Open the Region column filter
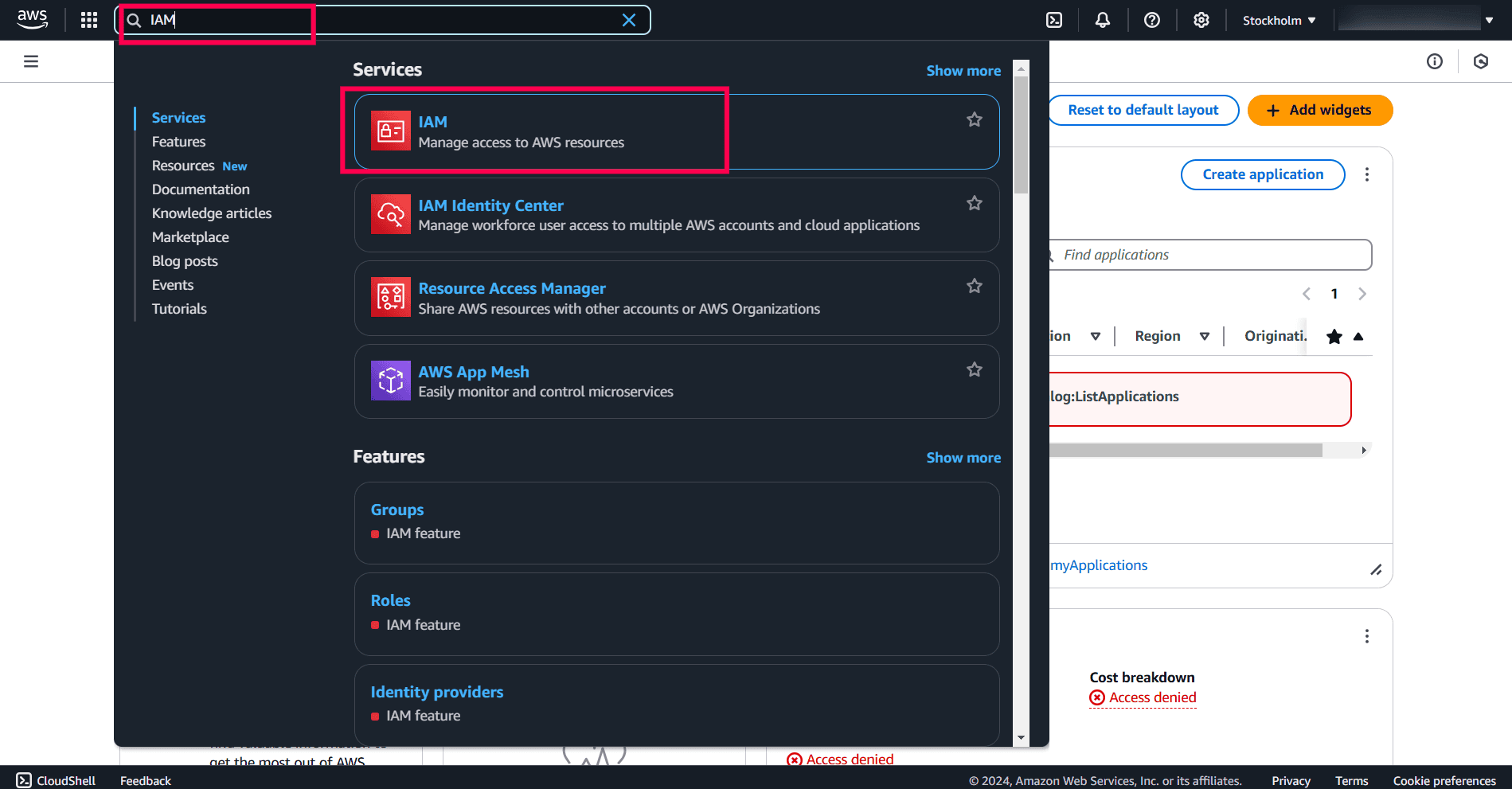1512x789 pixels. pos(1205,335)
